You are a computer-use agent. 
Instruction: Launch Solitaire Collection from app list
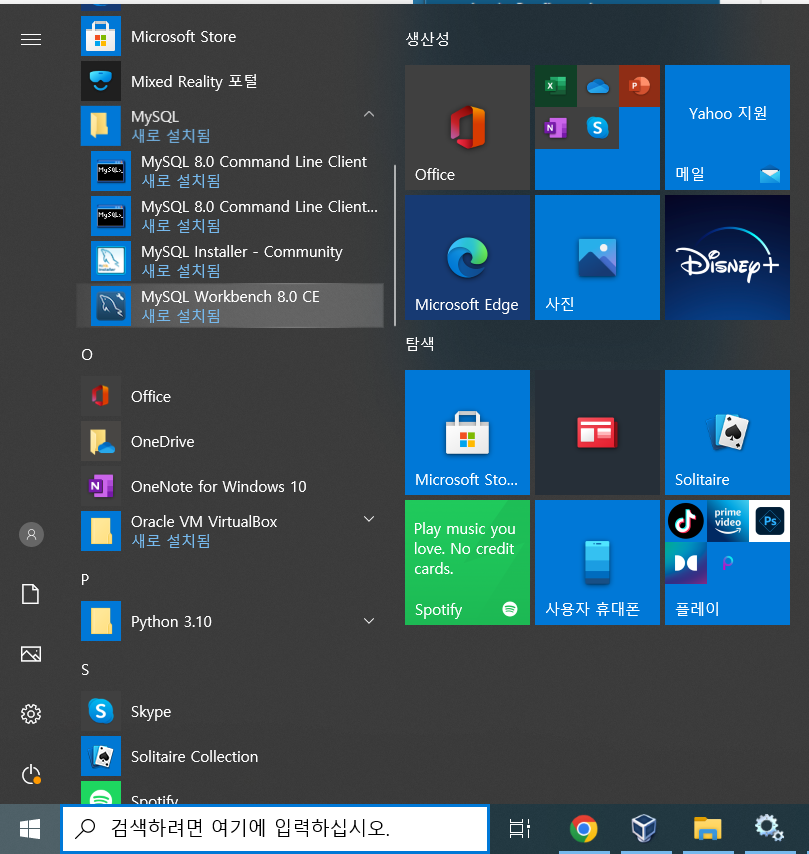[232, 756]
